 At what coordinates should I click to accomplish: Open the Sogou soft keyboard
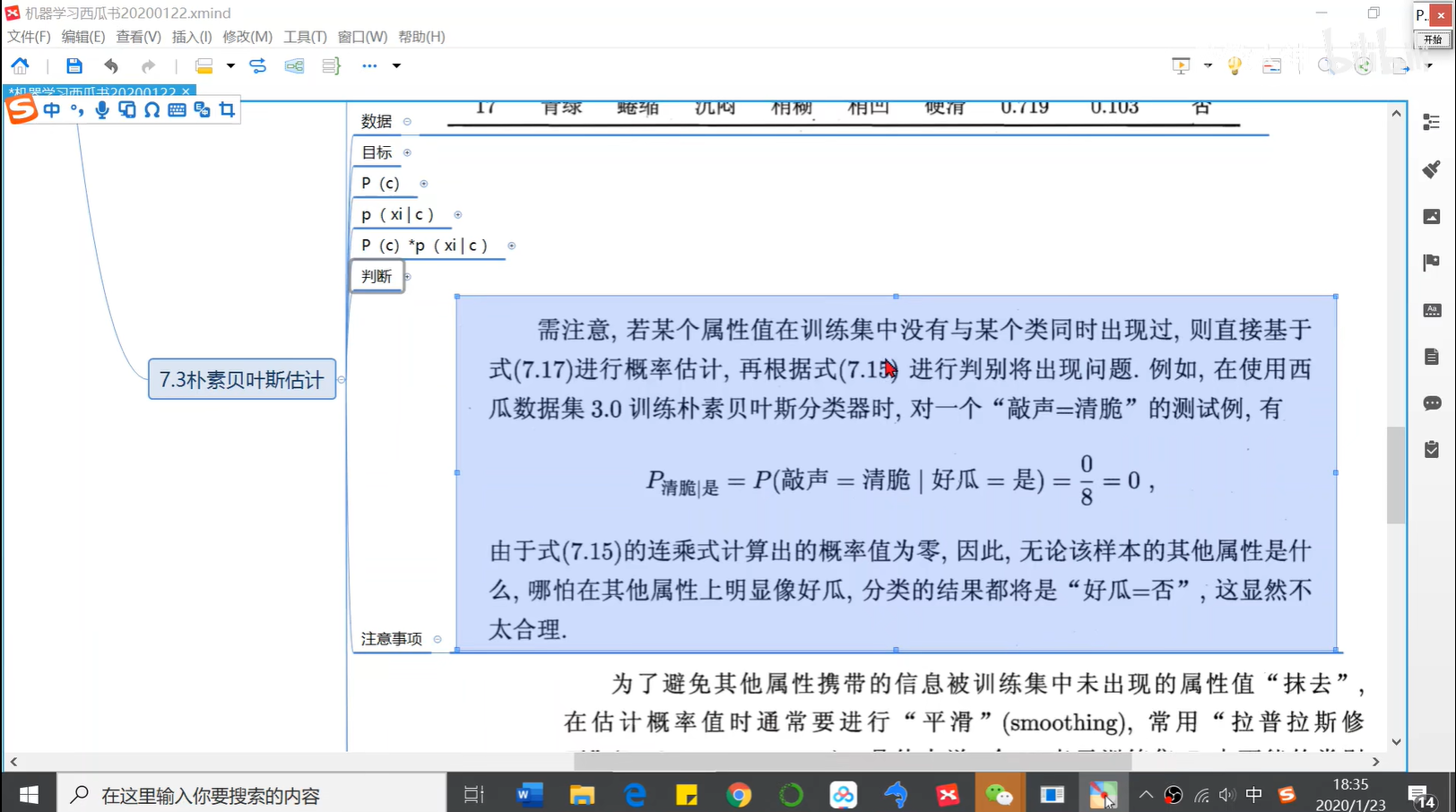click(177, 109)
